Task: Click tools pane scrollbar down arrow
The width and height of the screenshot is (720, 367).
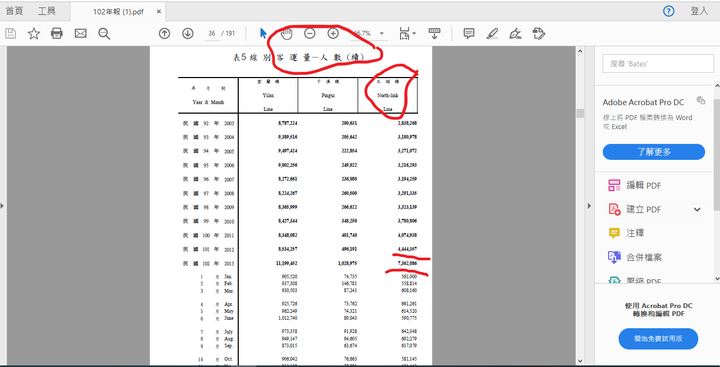Action: point(717,278)
